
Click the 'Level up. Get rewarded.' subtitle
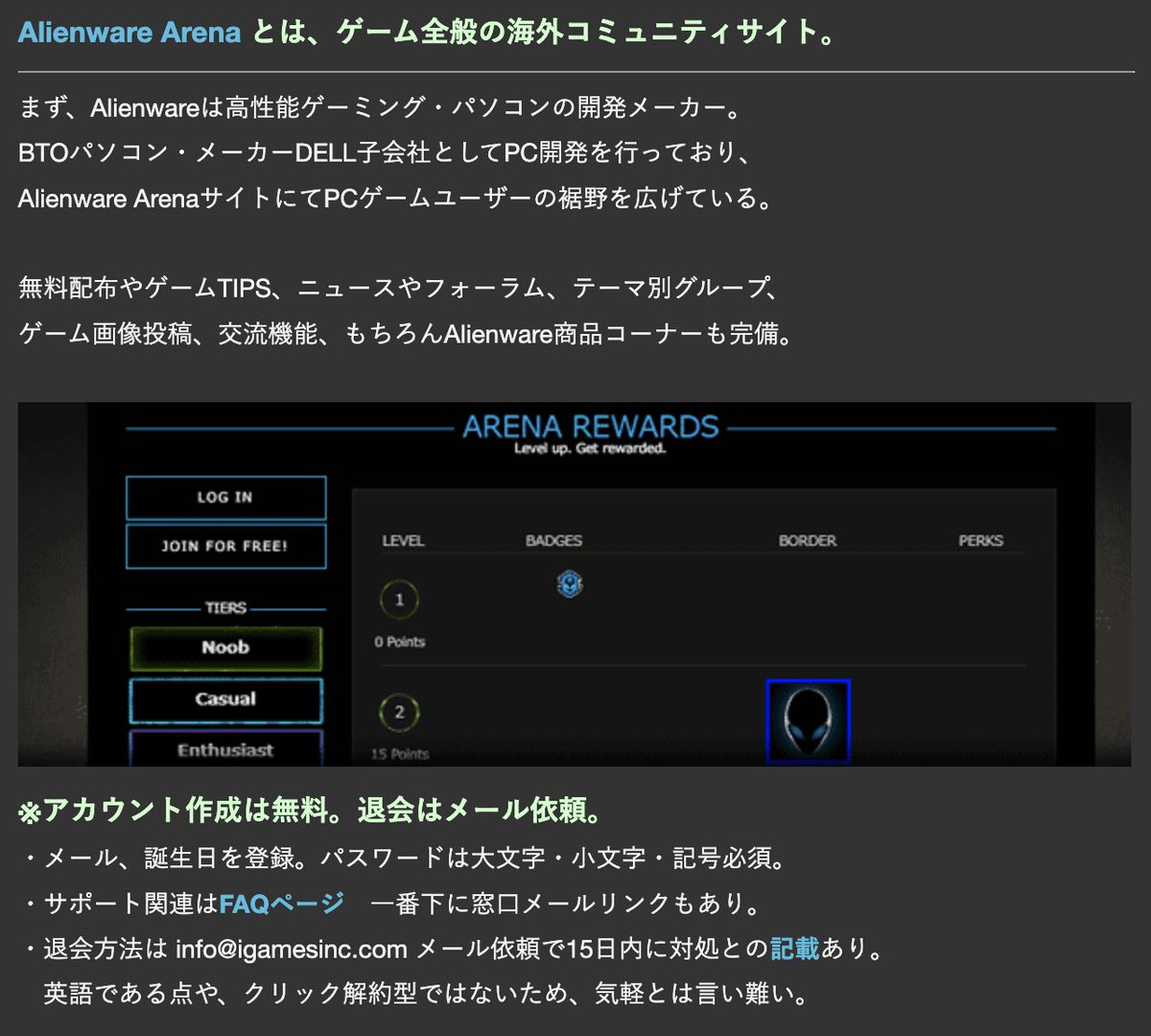pos(590,449)
